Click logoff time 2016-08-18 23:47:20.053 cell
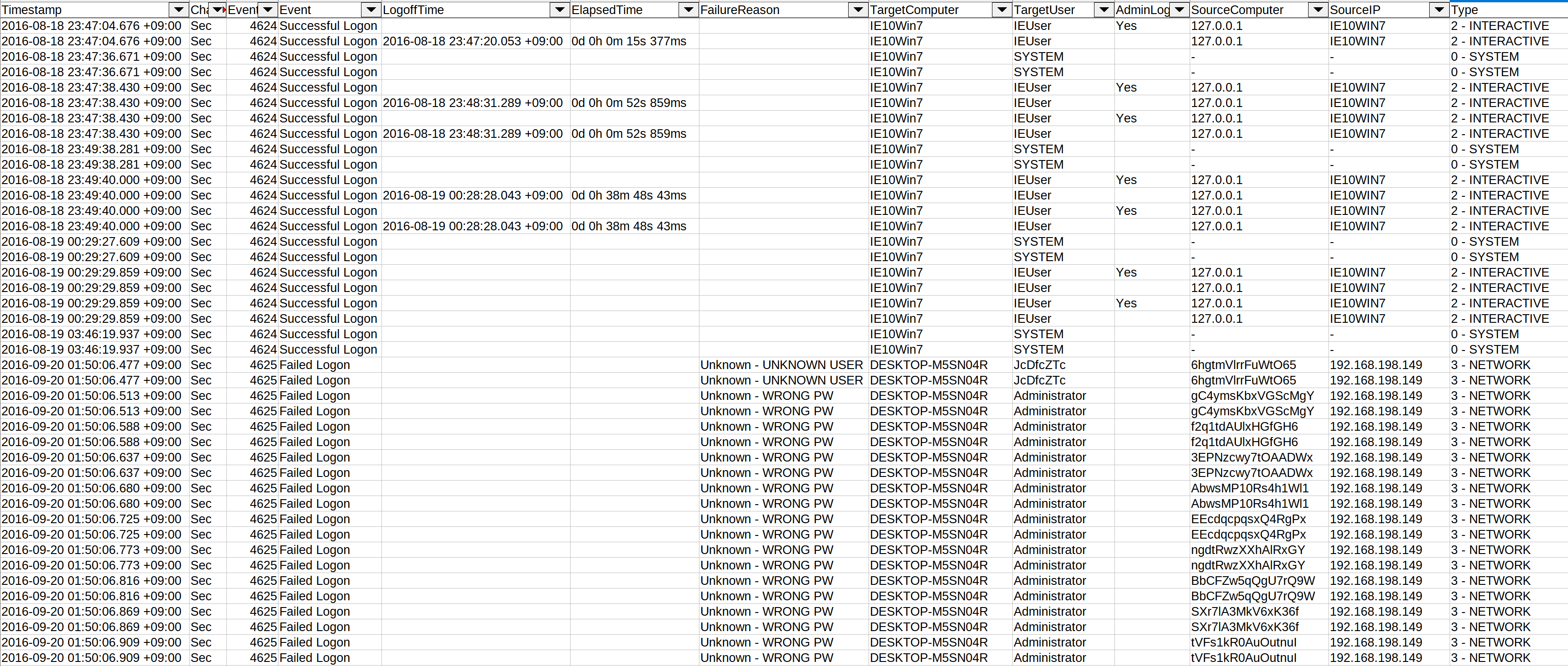The height and width of the screenshot is (666, 1568). 475,41
